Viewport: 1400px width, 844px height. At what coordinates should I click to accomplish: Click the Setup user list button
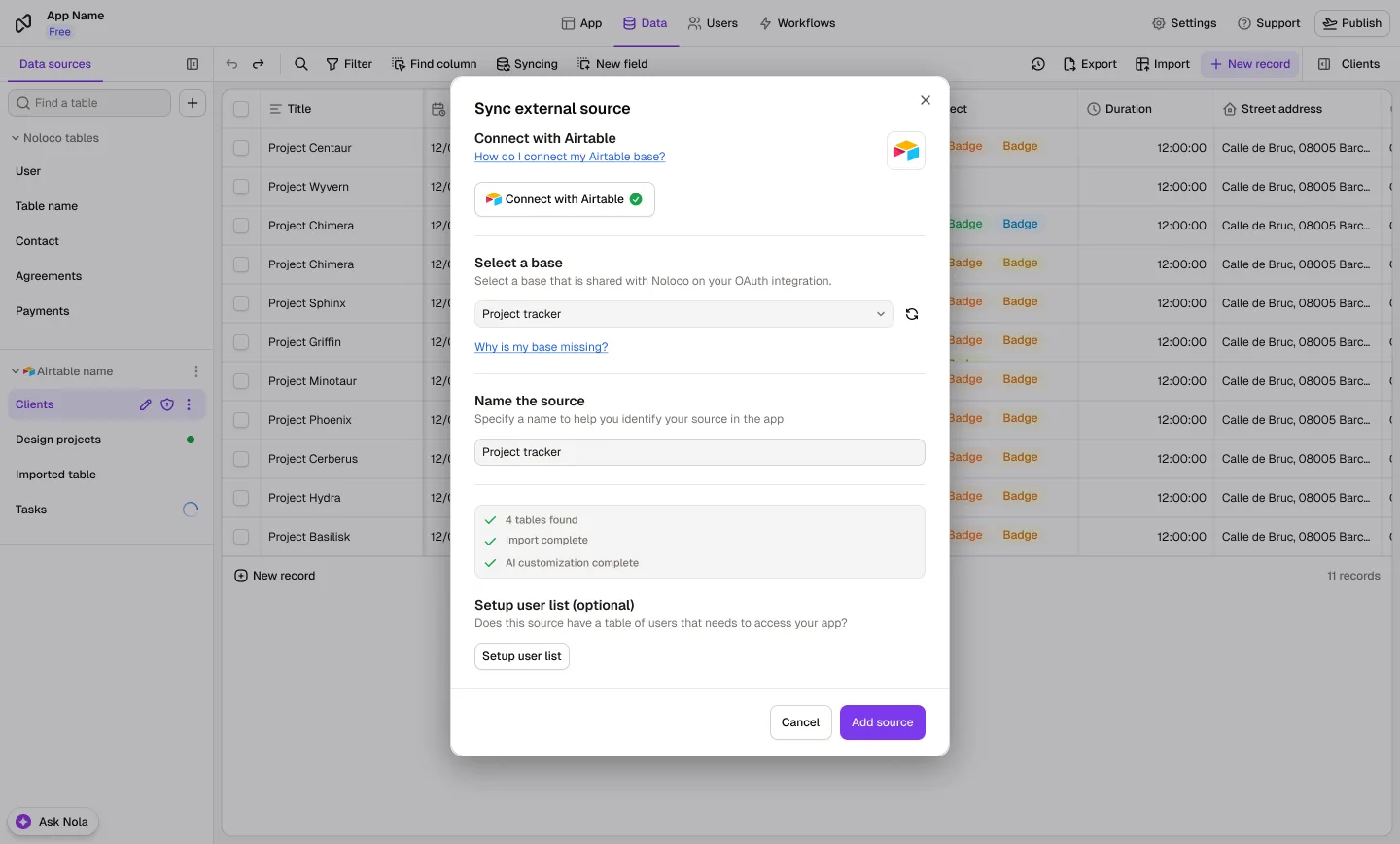[522, 656]
